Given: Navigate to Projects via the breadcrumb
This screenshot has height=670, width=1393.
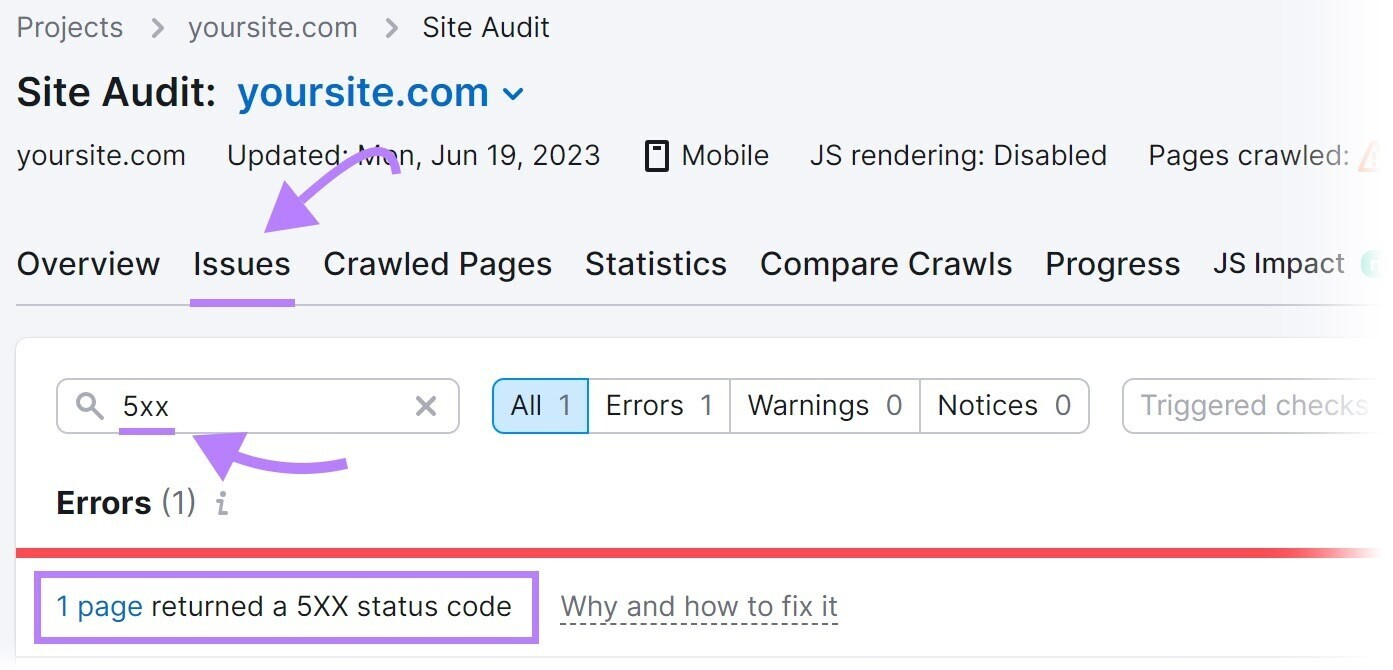Looking at the screenshot, I should [x=68, y=27].
